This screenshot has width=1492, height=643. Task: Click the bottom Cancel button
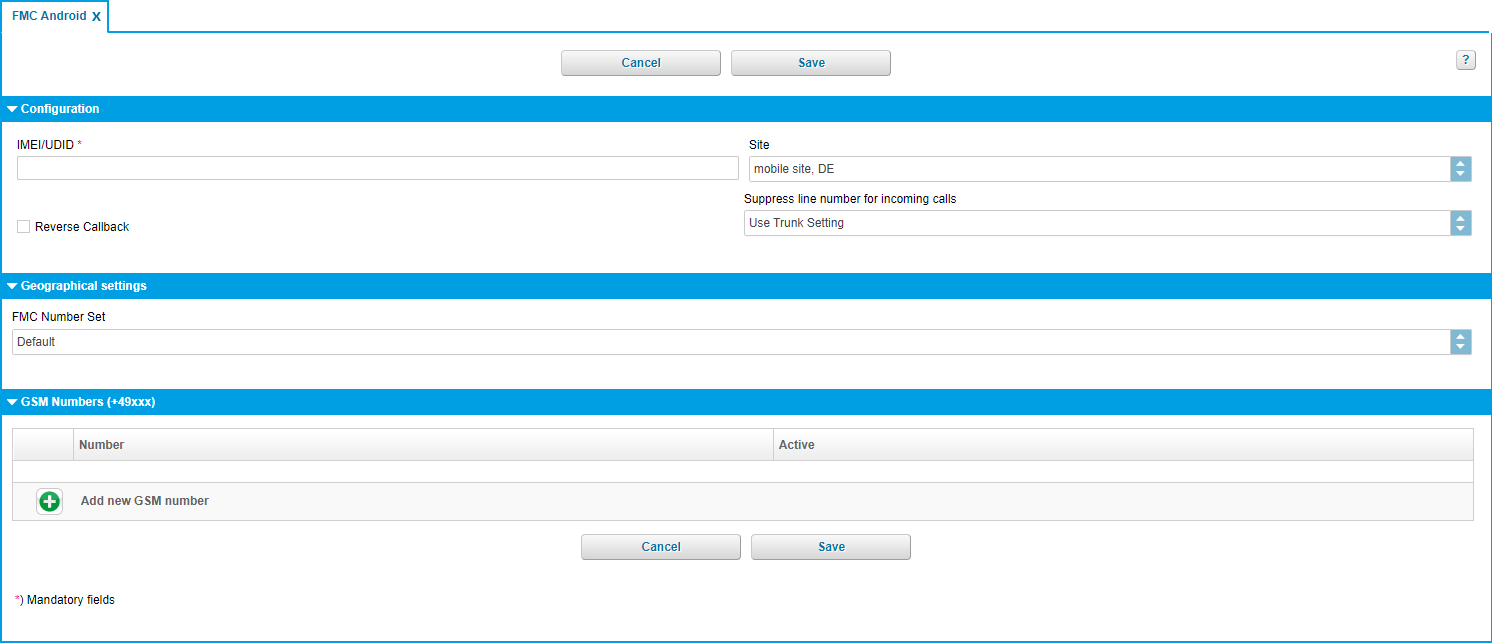click(x=661, y=547)
